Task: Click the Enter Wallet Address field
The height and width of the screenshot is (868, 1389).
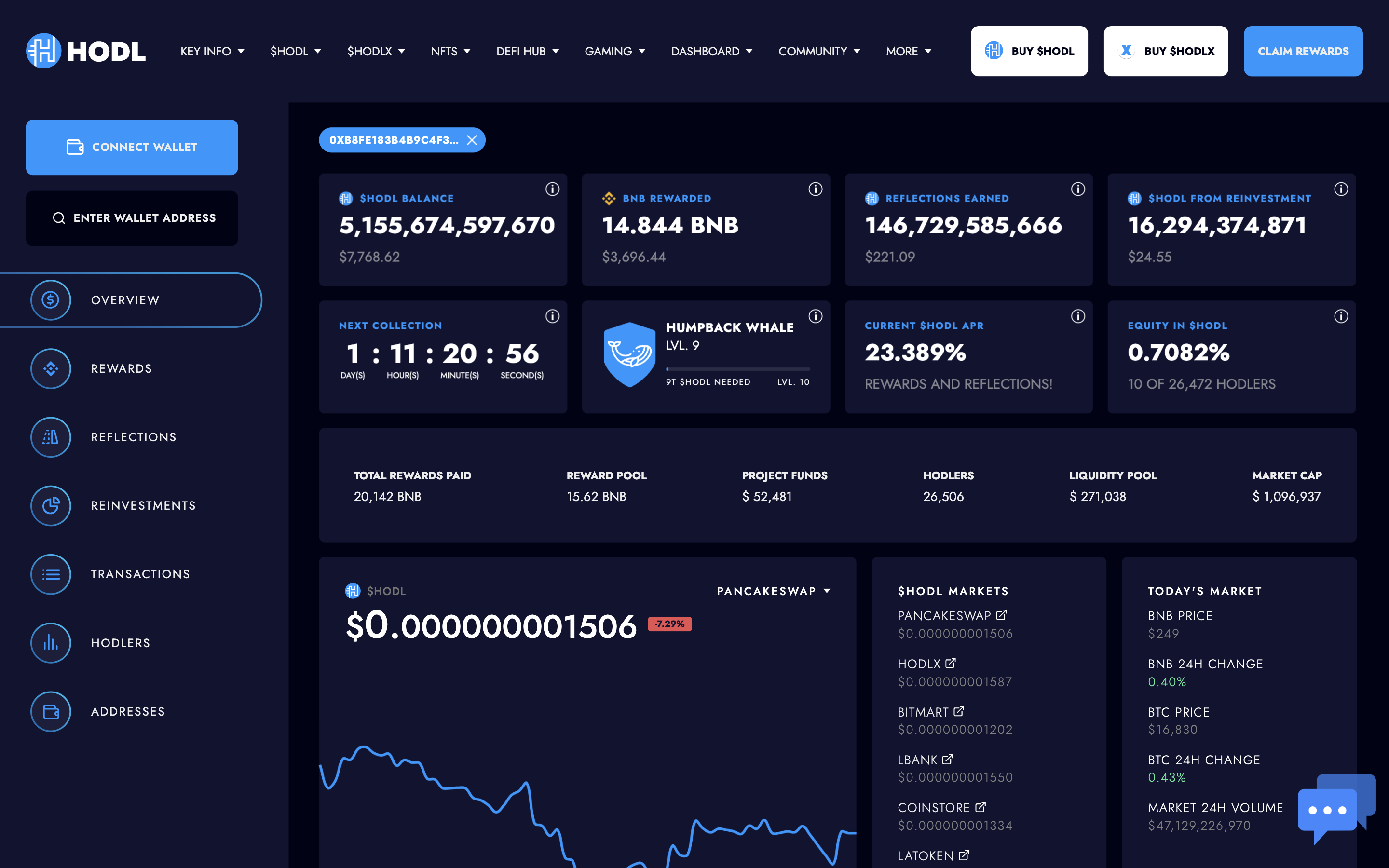Action: coord(132,218)
